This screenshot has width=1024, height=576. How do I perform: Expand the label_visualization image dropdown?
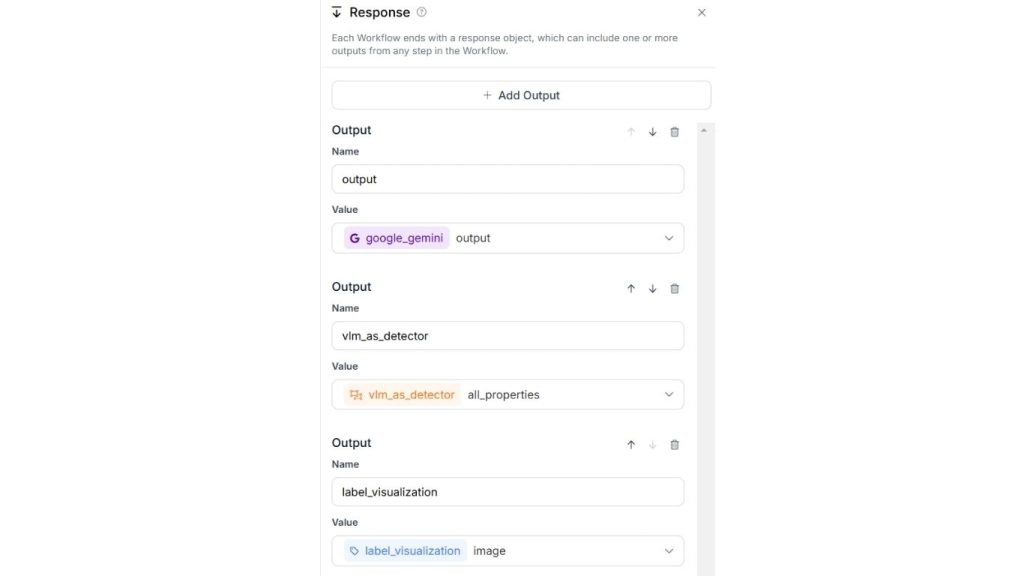tap(669, 551)
